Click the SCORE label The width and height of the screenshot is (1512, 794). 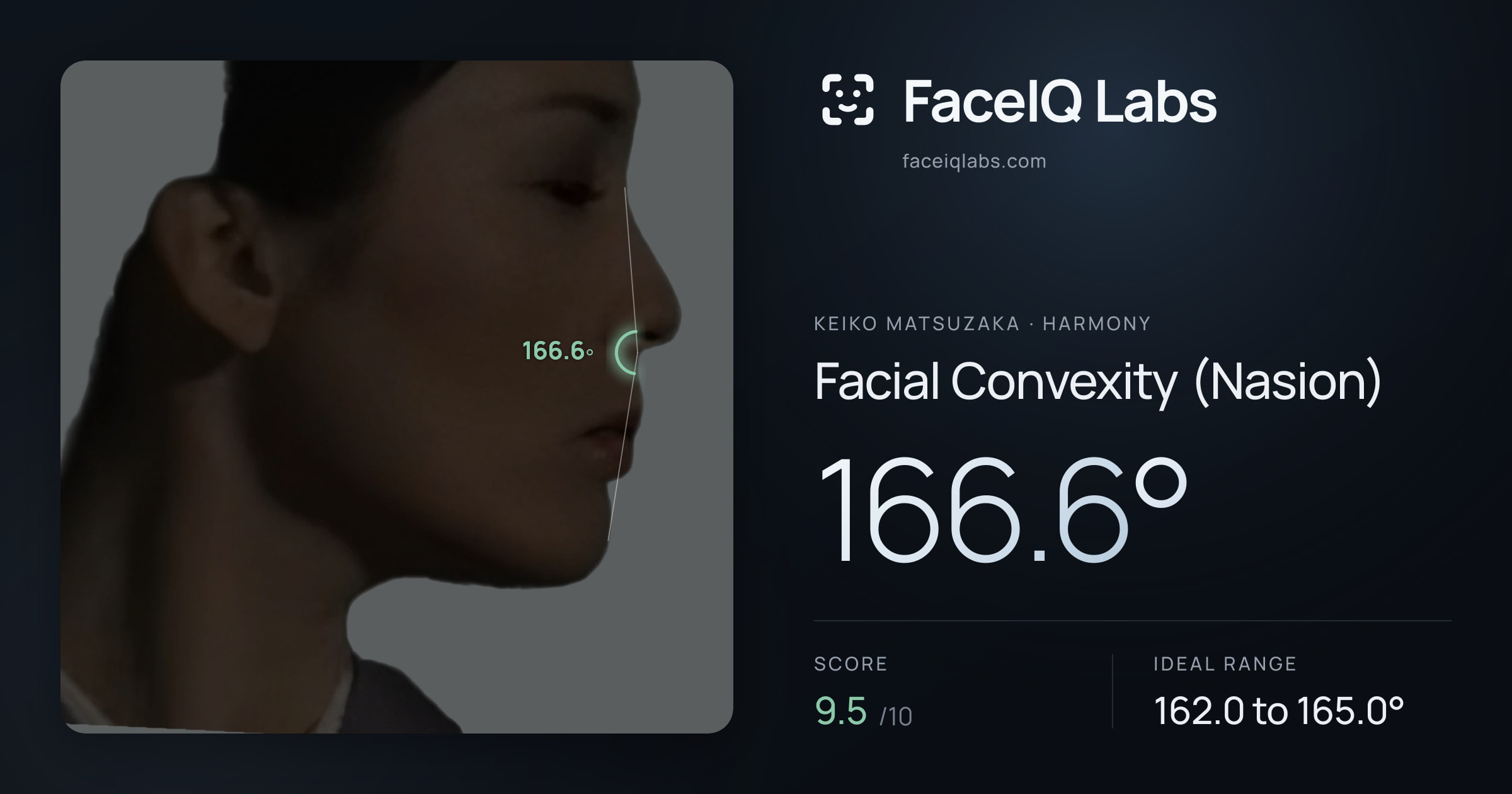tap(850, 664)
